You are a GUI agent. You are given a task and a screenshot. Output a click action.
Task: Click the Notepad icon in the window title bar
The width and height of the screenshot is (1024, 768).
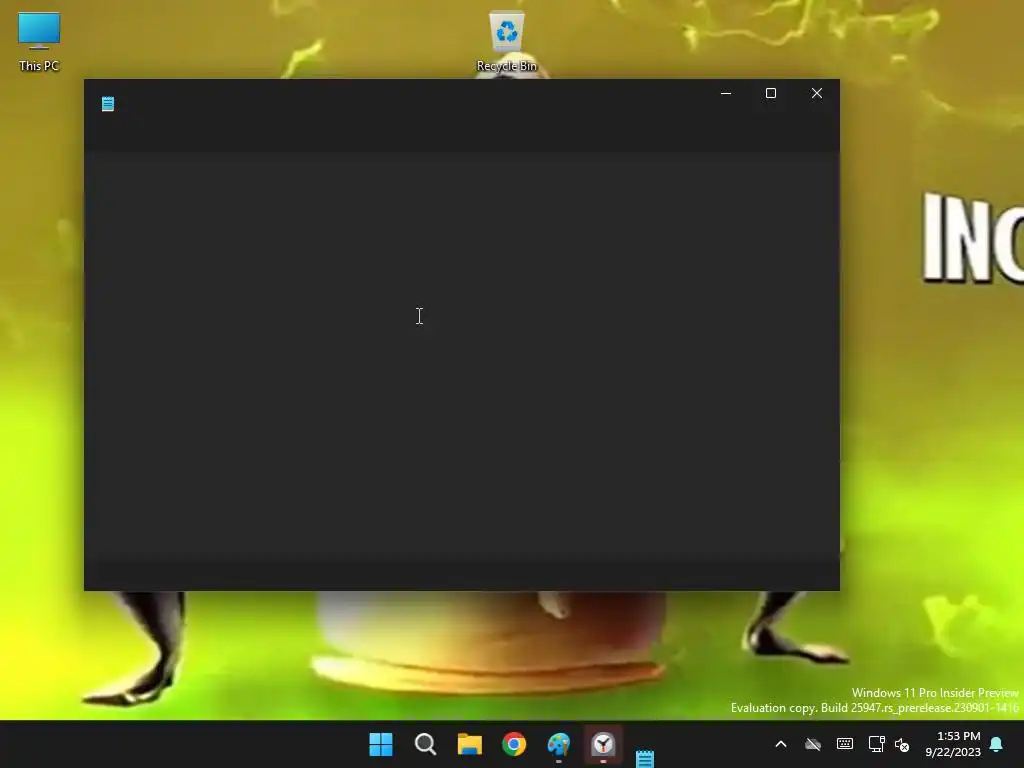point(108,104)
